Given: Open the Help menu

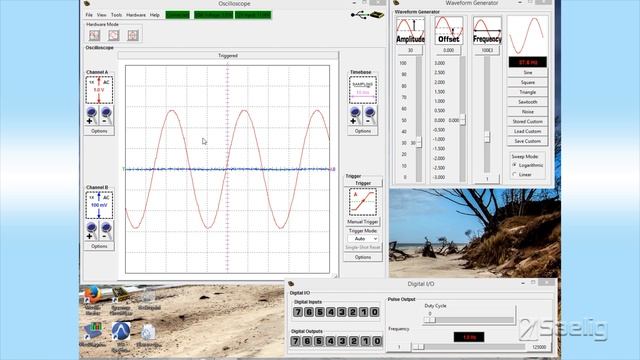Looking at the screenshot, I should coord(155,15).
